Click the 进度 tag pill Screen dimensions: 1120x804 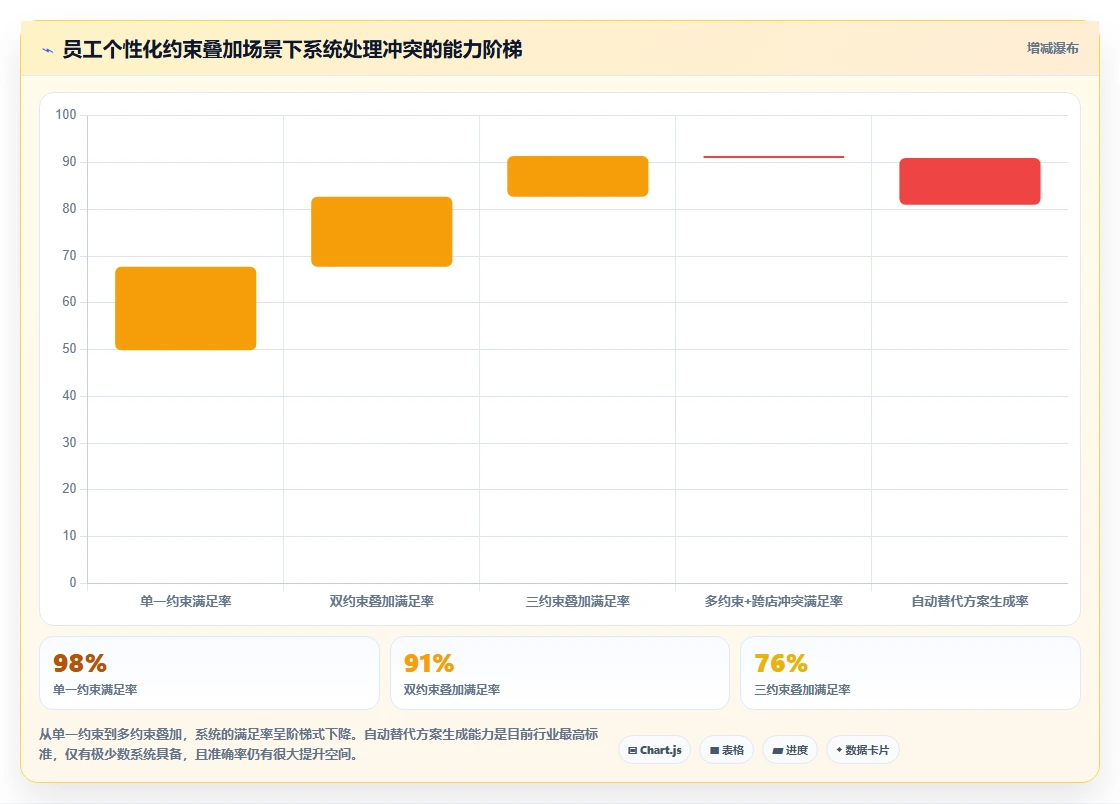coord(790,750)
